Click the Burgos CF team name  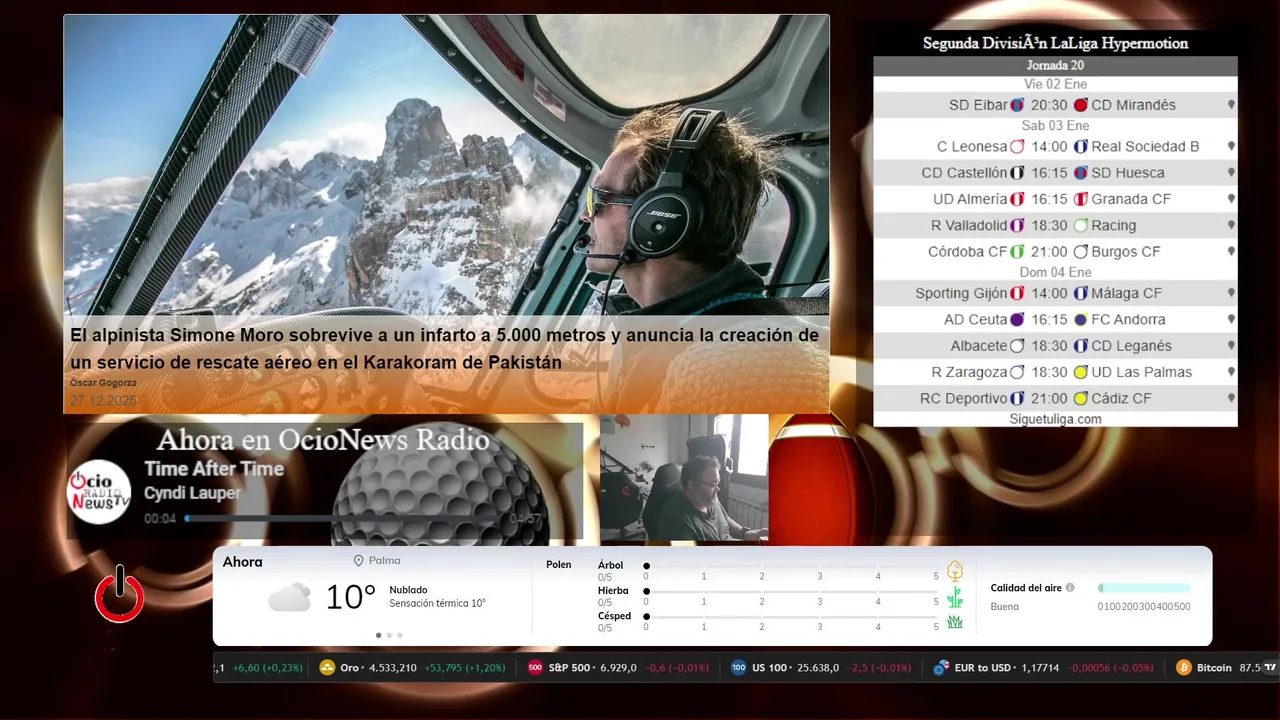1126,252
